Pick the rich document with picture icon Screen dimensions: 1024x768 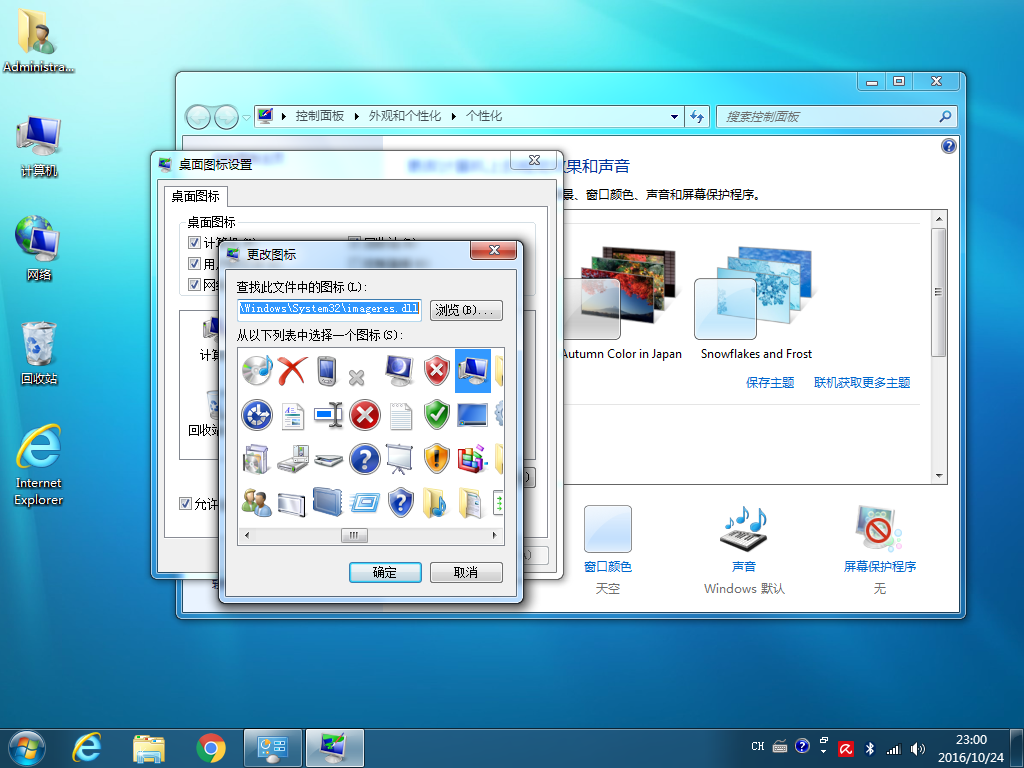coord(293,417)
